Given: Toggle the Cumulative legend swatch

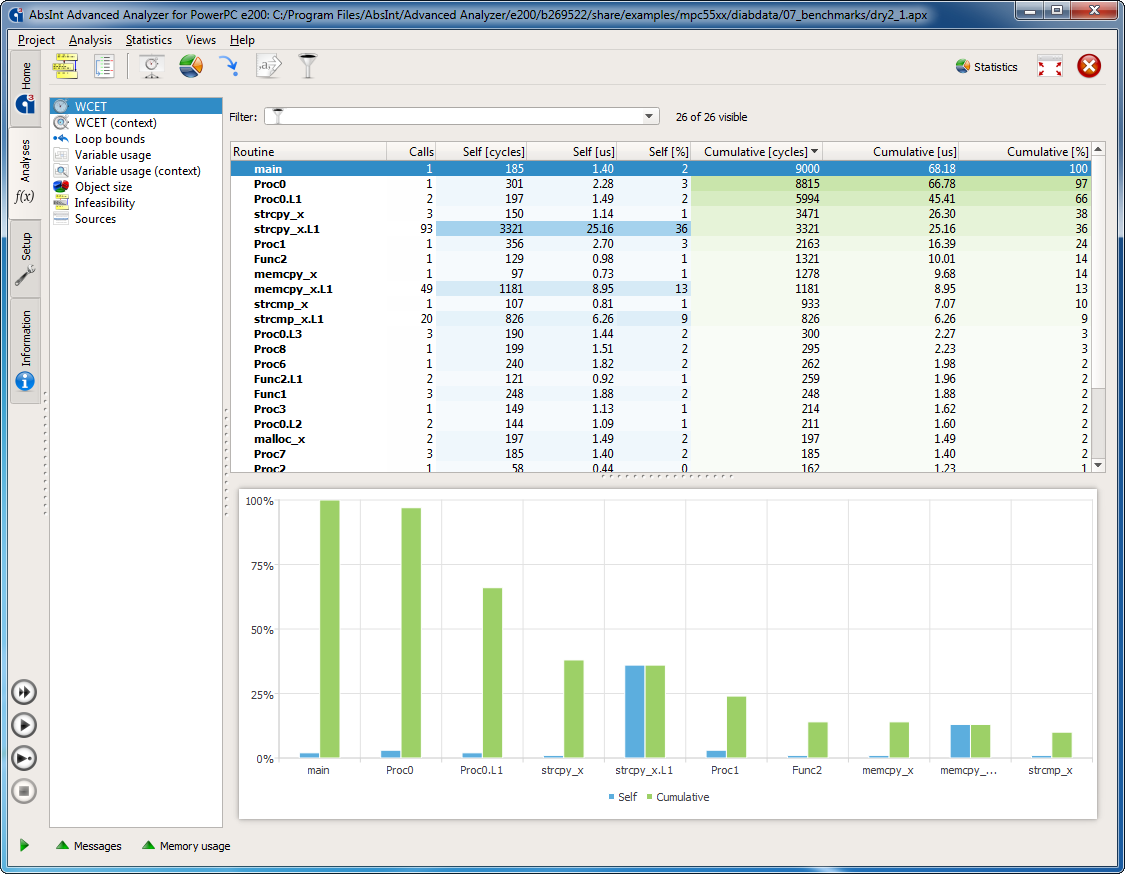Looking at the screenshot, I should coord(649,797).
